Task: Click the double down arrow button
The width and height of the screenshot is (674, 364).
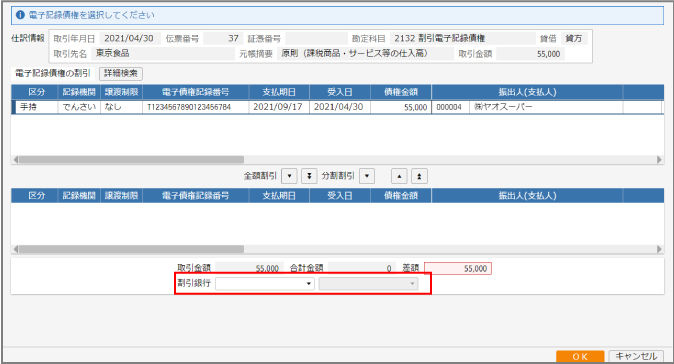Action: pos(309,176)
